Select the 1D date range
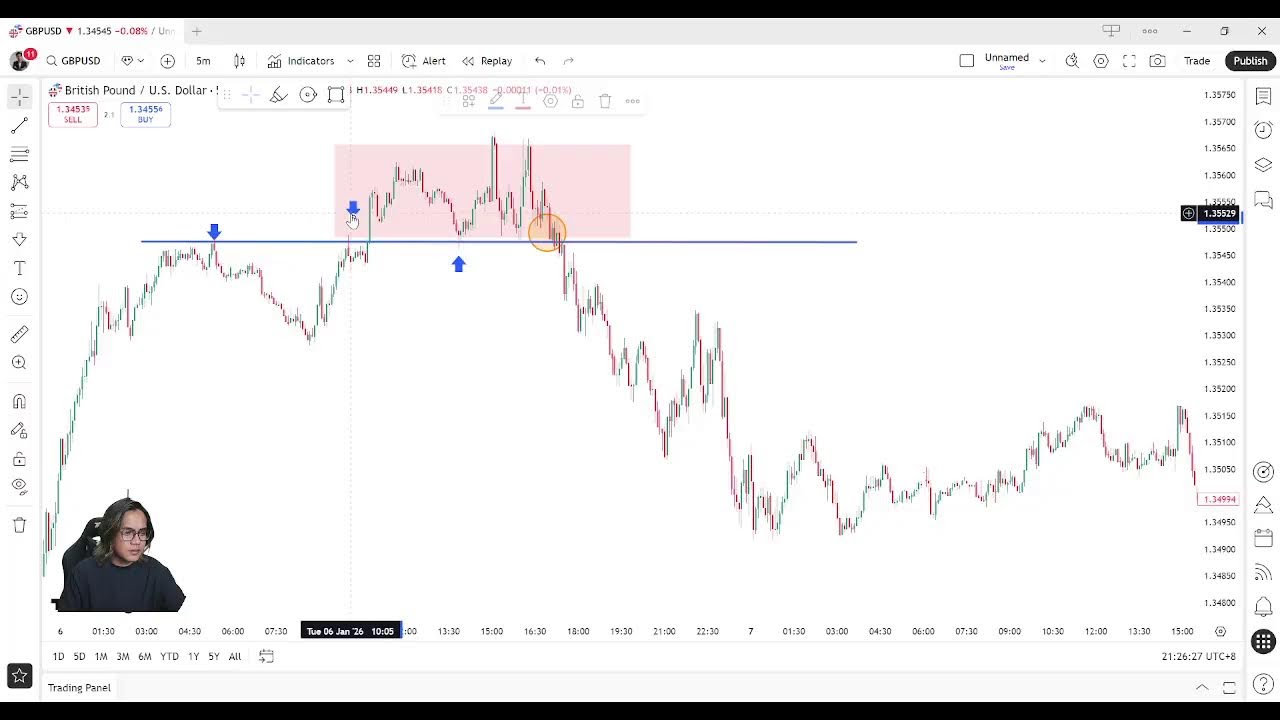The width and height of the screenshot is (1280, 720). (58, 656)
